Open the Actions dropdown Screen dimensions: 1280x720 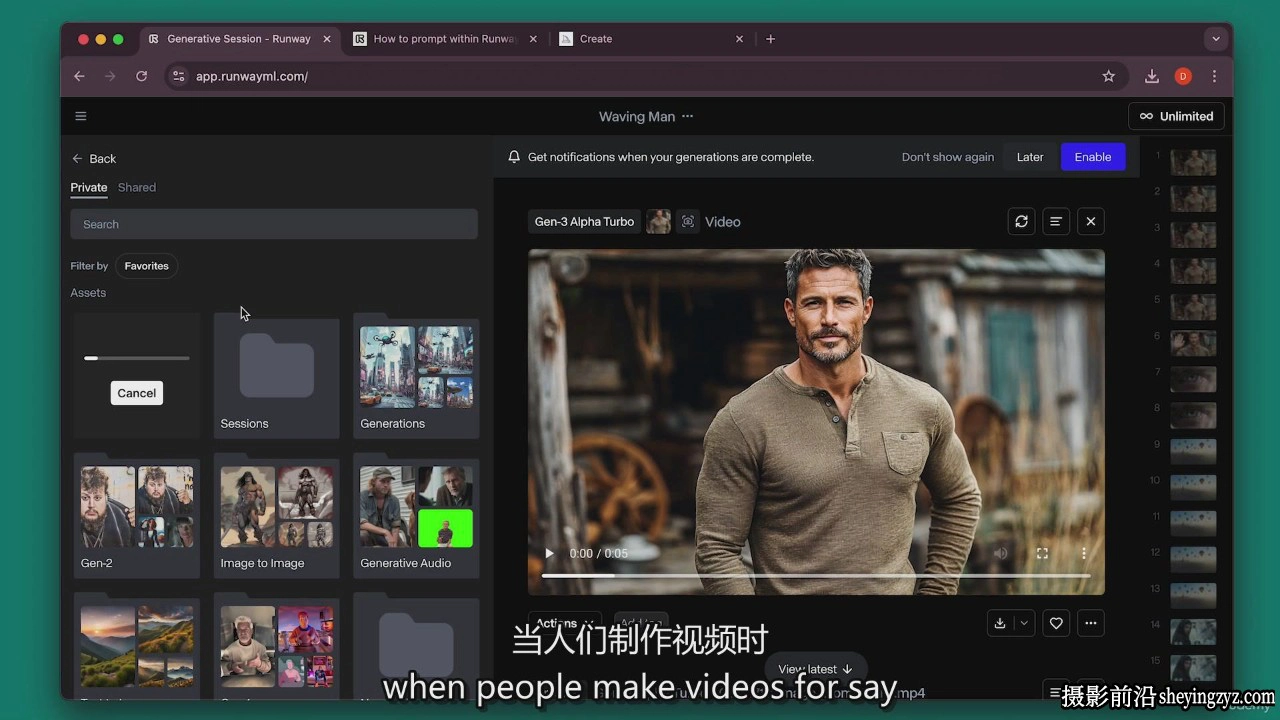tap(565, 623)
